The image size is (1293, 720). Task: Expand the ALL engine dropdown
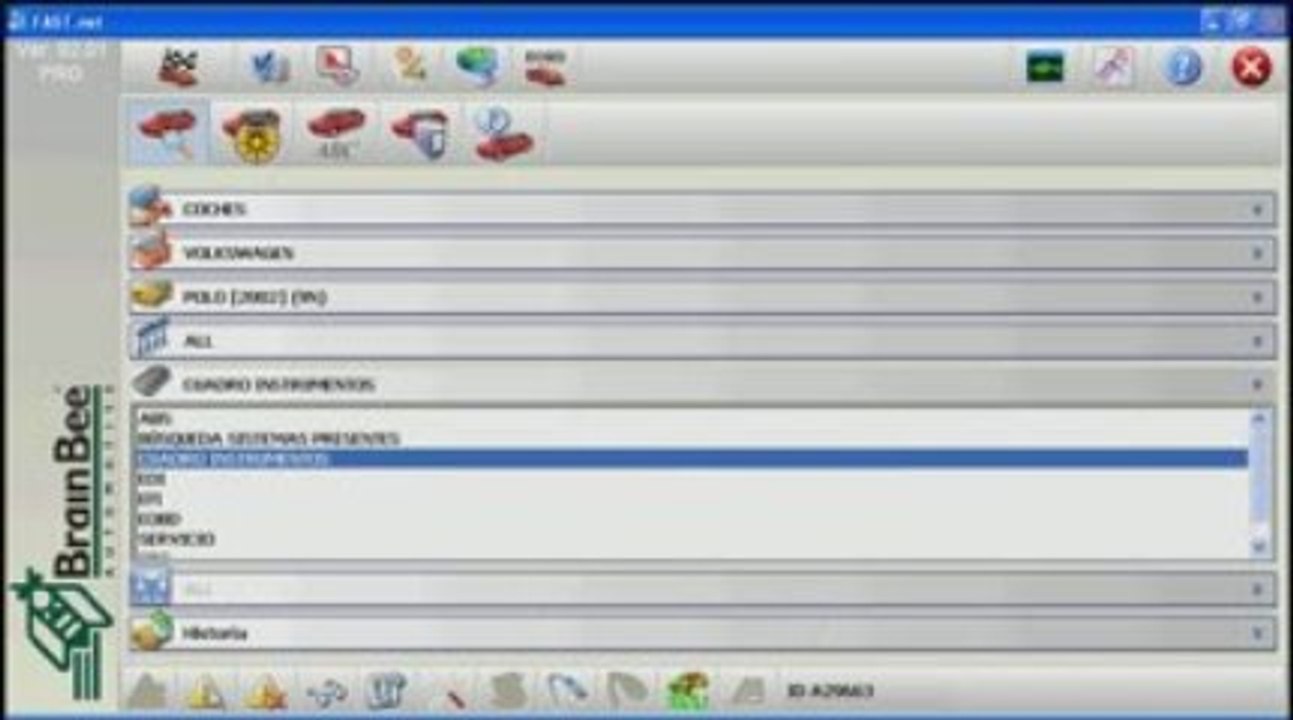(x=1258, y=341)
